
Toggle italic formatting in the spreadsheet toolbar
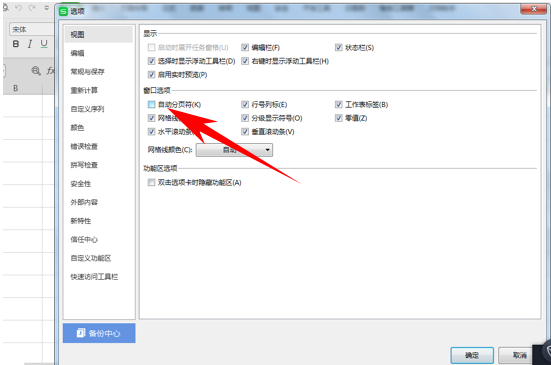pos(30,44)
